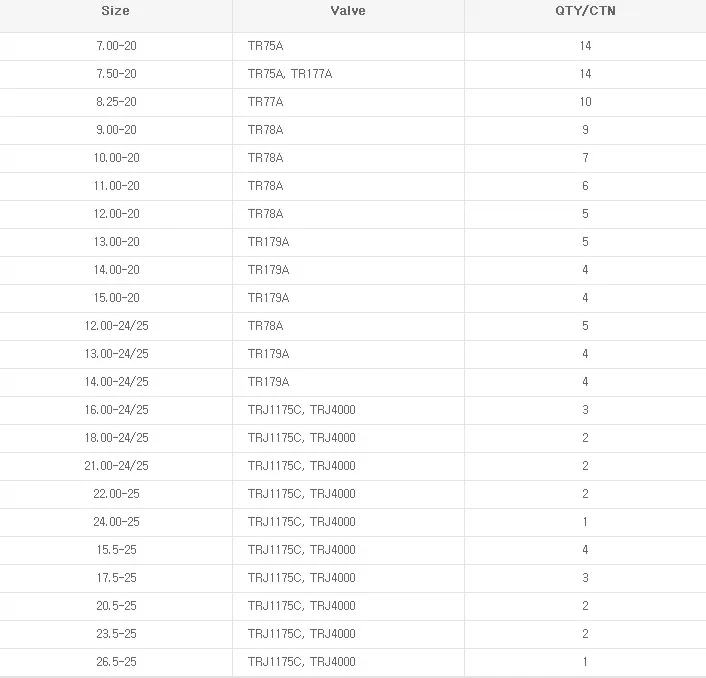Click the TR77A valve entry
The image size is (706, 678).
[x=266, y=102]
